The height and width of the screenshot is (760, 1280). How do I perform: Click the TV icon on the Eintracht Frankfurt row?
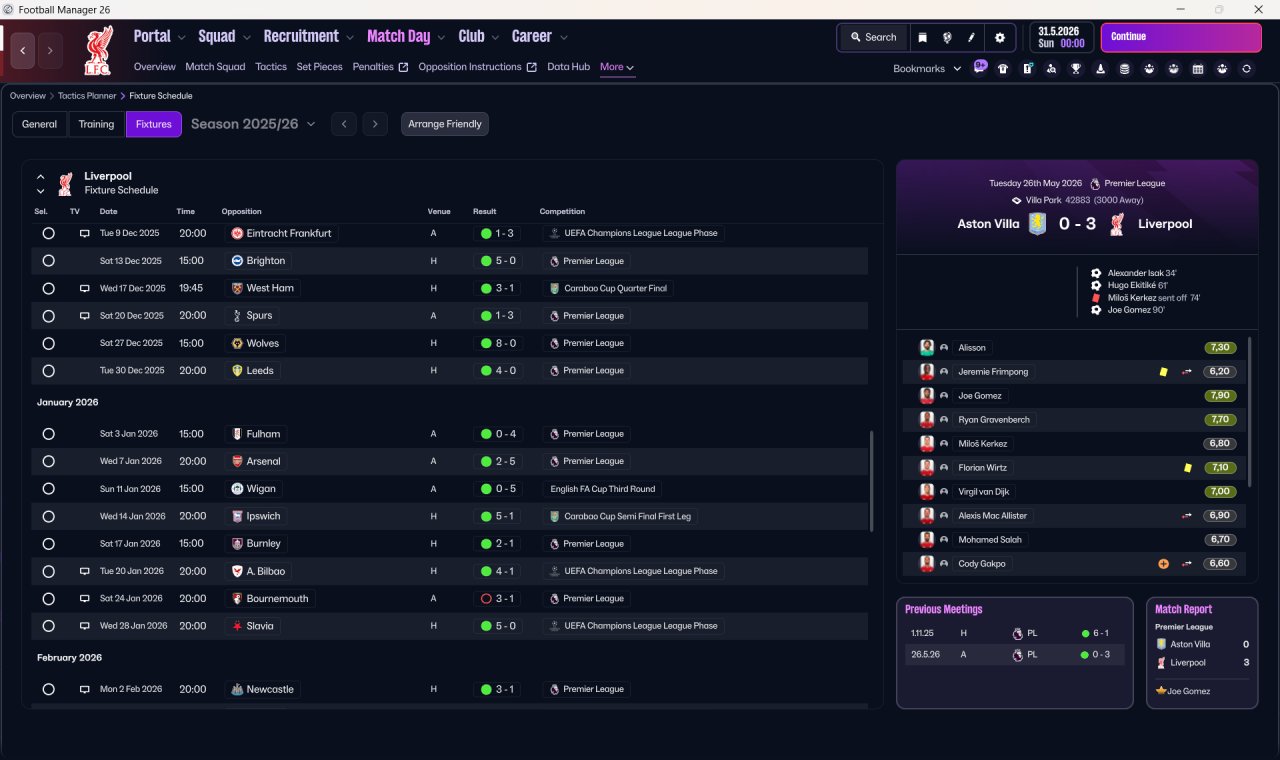tap(85, 233)
